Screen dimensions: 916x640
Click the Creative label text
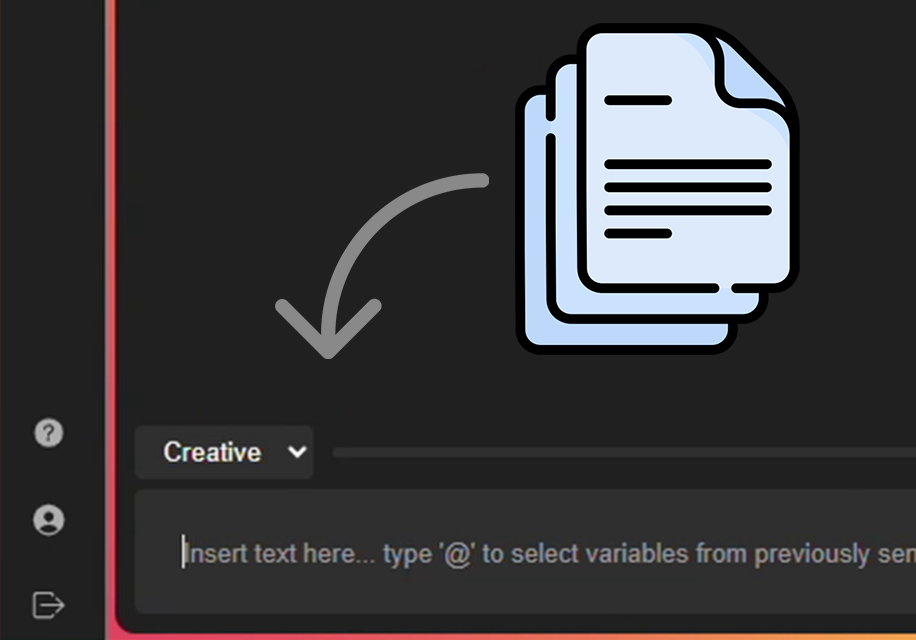[x=212, y=452]
